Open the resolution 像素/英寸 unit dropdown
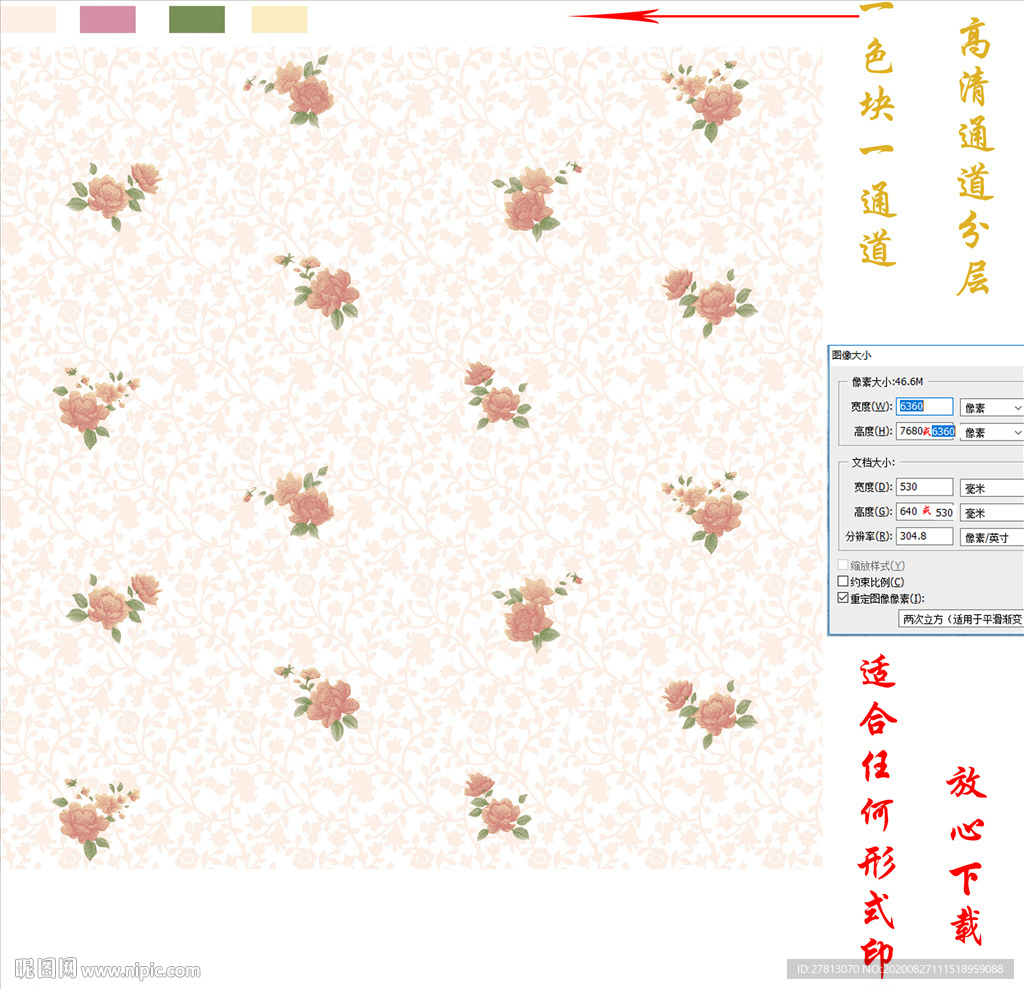1024x989 pixels. (x=991, y=538)
